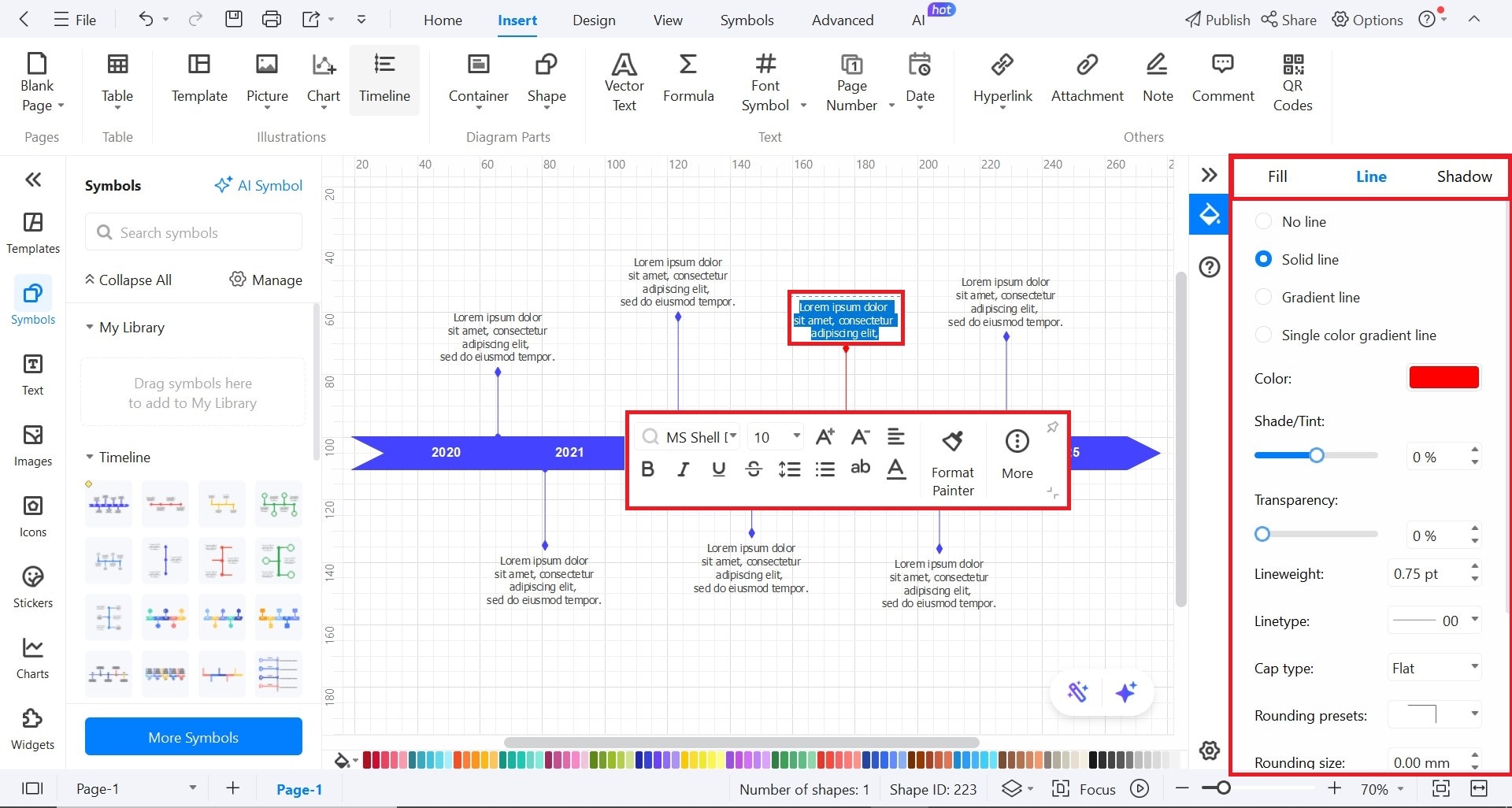Collapse the My Library section
Screen dimensions: 1512x808
[90, 327]
